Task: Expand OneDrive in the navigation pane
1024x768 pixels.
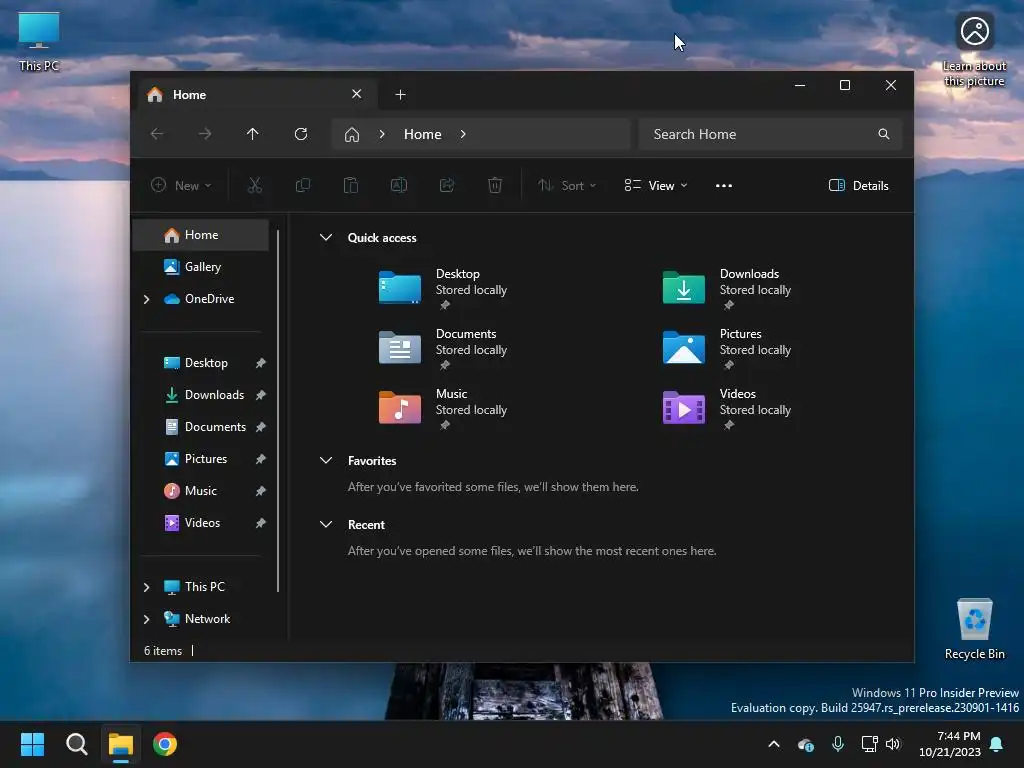Action: tap(146, 299)
